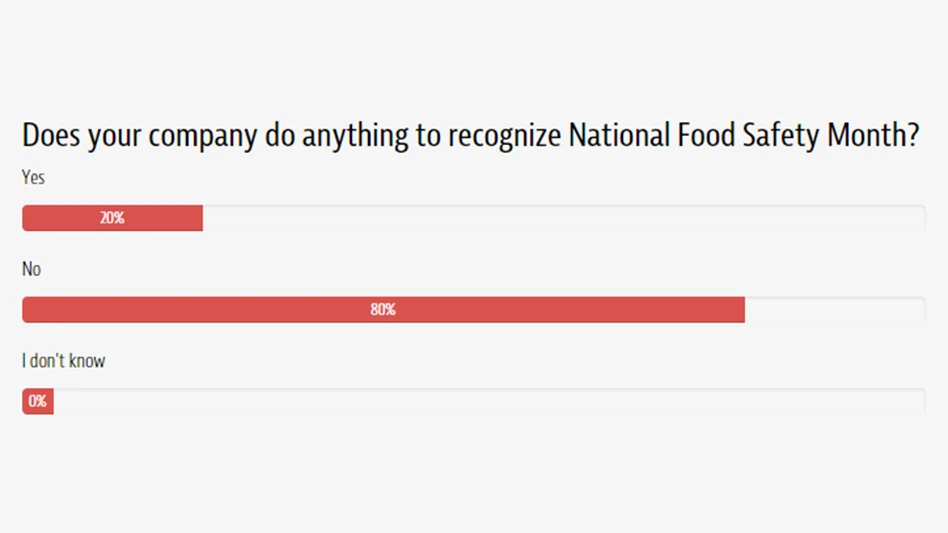The height and width of the screenshot is (533, 948).
Task: Click the far right end of the Yes bar track
Action: click(x=919, y=218)
